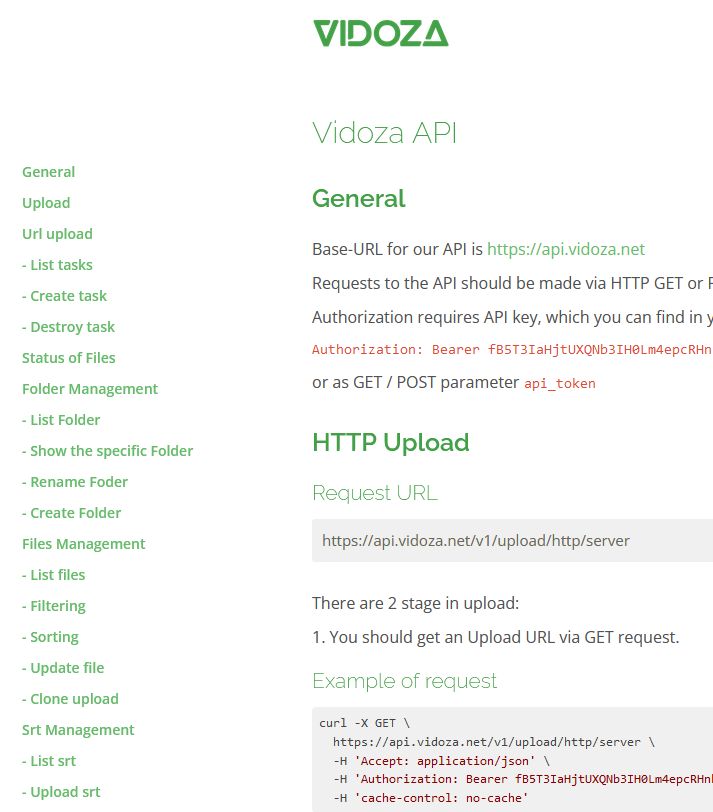This screenshot has height=812, width=713.
Task: Open Folder Management section
Action: pyautogui.click(x=90, y=389)
